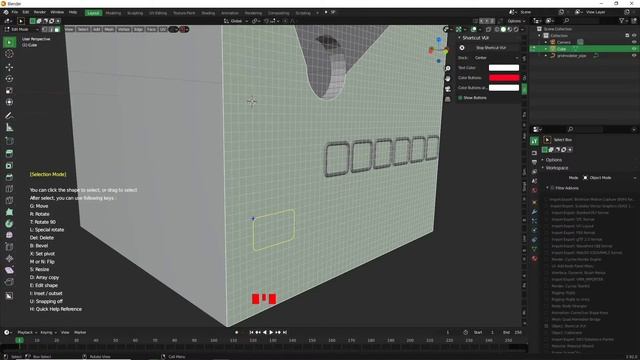
Task: Activate the Rotate tool in left toolbar
Action: click(x=9, y=78)
